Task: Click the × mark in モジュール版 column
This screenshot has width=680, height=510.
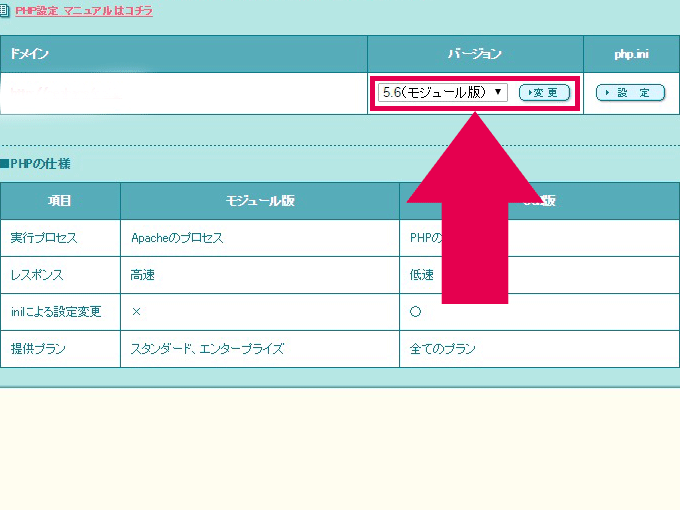Action: 136,312
